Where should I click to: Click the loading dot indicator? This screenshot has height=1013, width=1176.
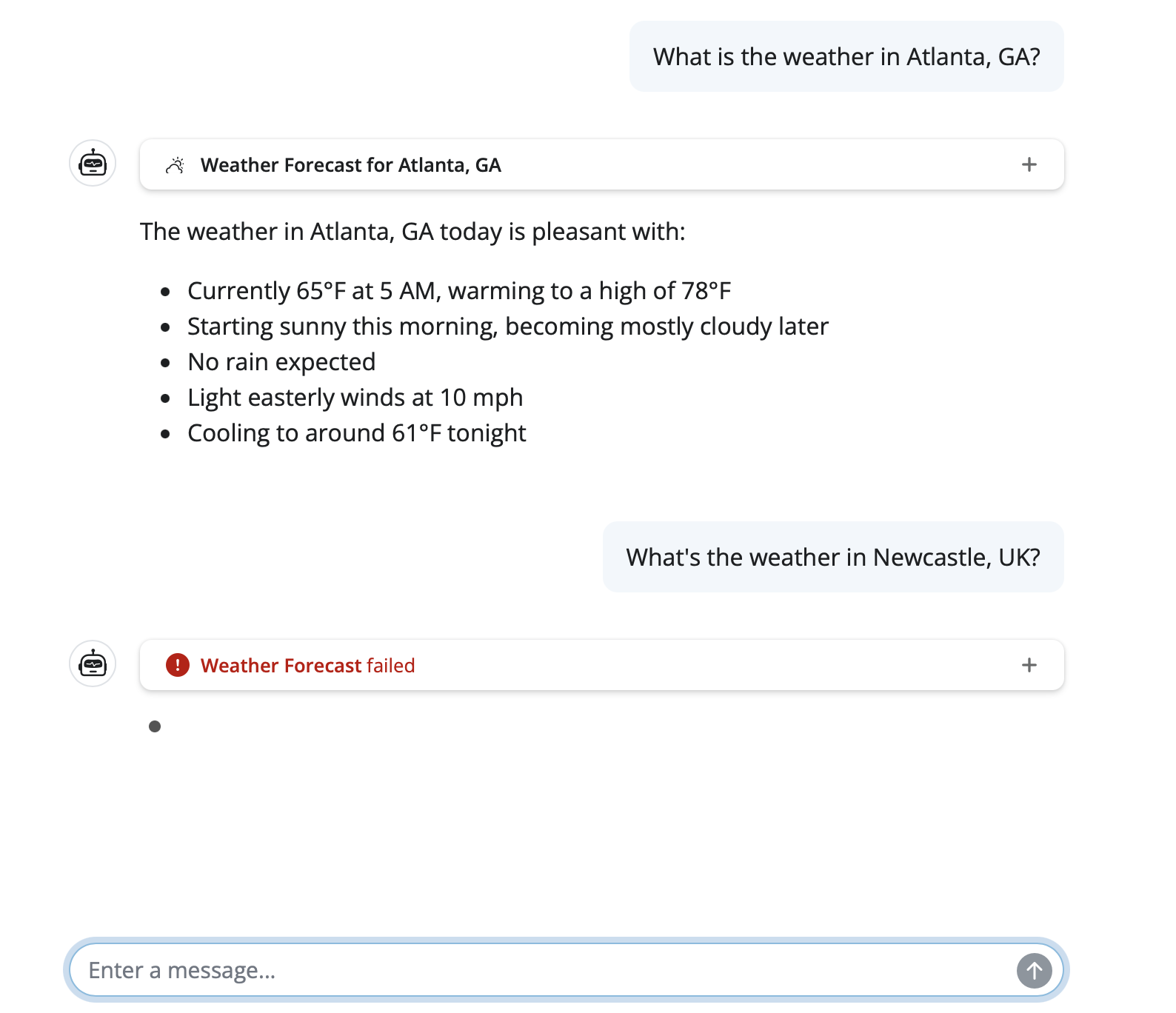[155, 726]
